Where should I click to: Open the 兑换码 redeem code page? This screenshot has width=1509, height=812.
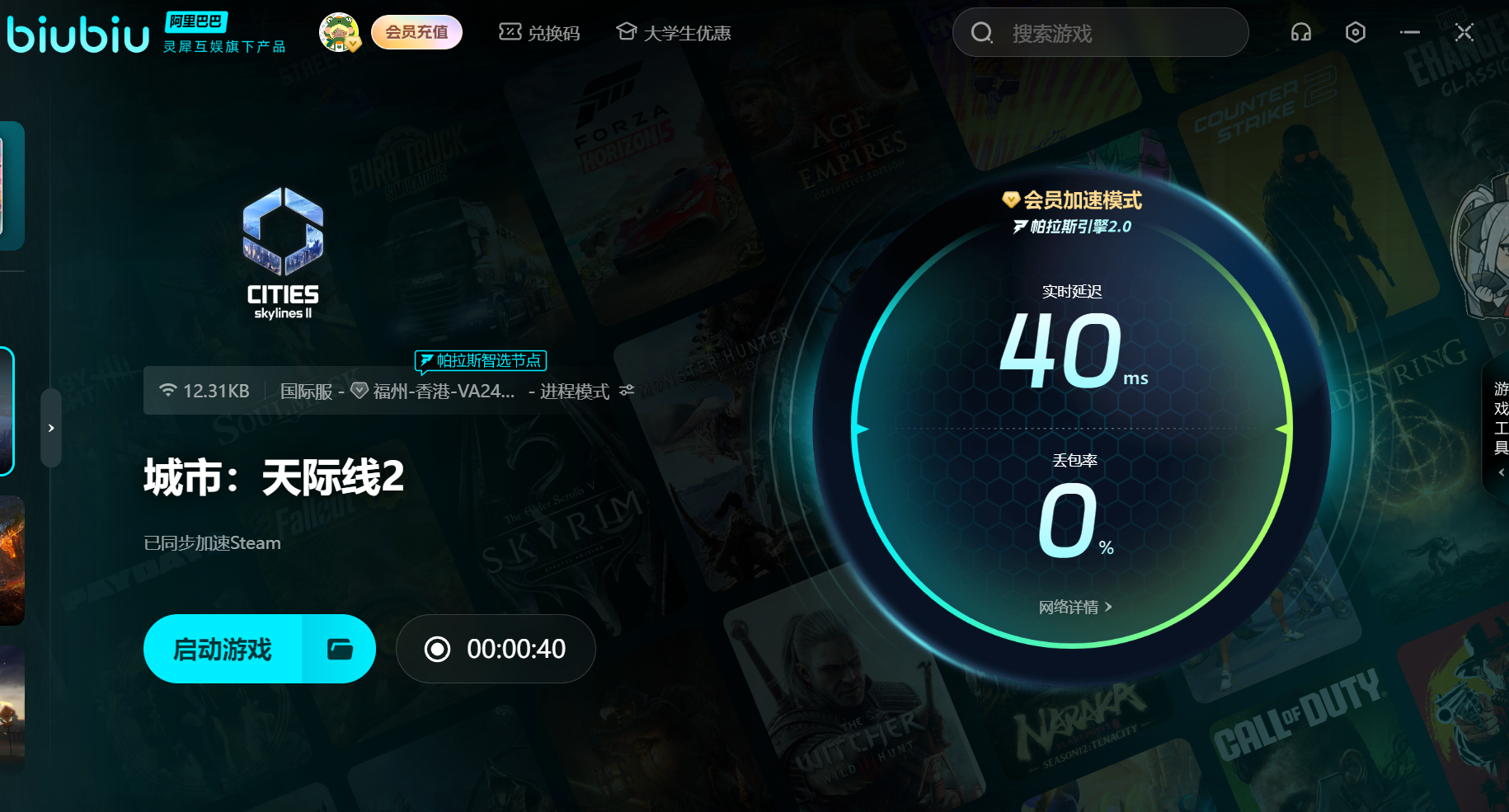point(539,33)
